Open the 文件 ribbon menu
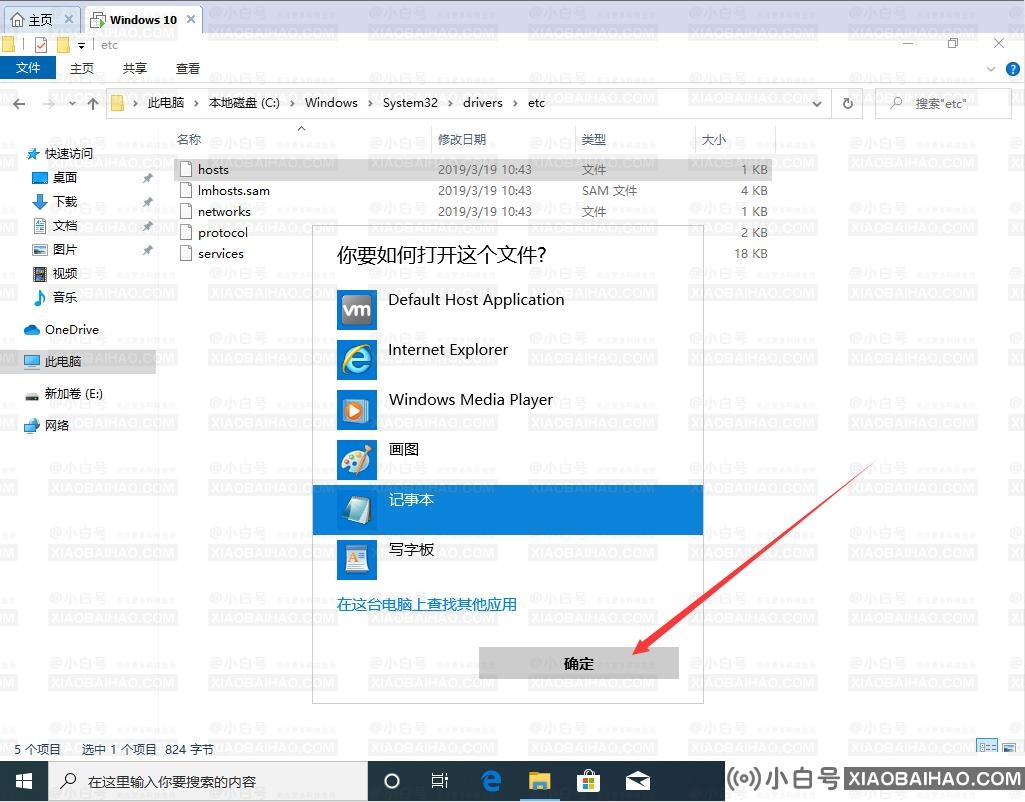The height and width of the screenshot is (802, 1025). point(28,68)
